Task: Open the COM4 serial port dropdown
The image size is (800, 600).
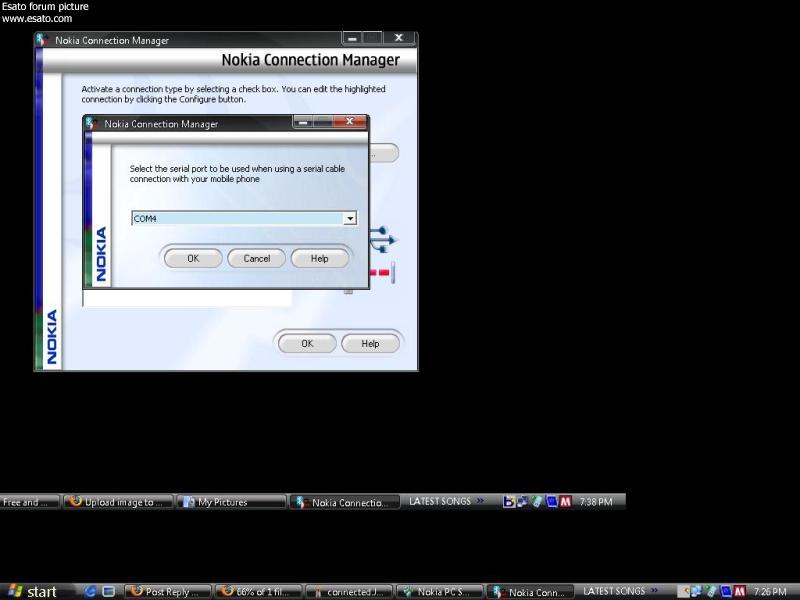Action: [x=349, y=219]
